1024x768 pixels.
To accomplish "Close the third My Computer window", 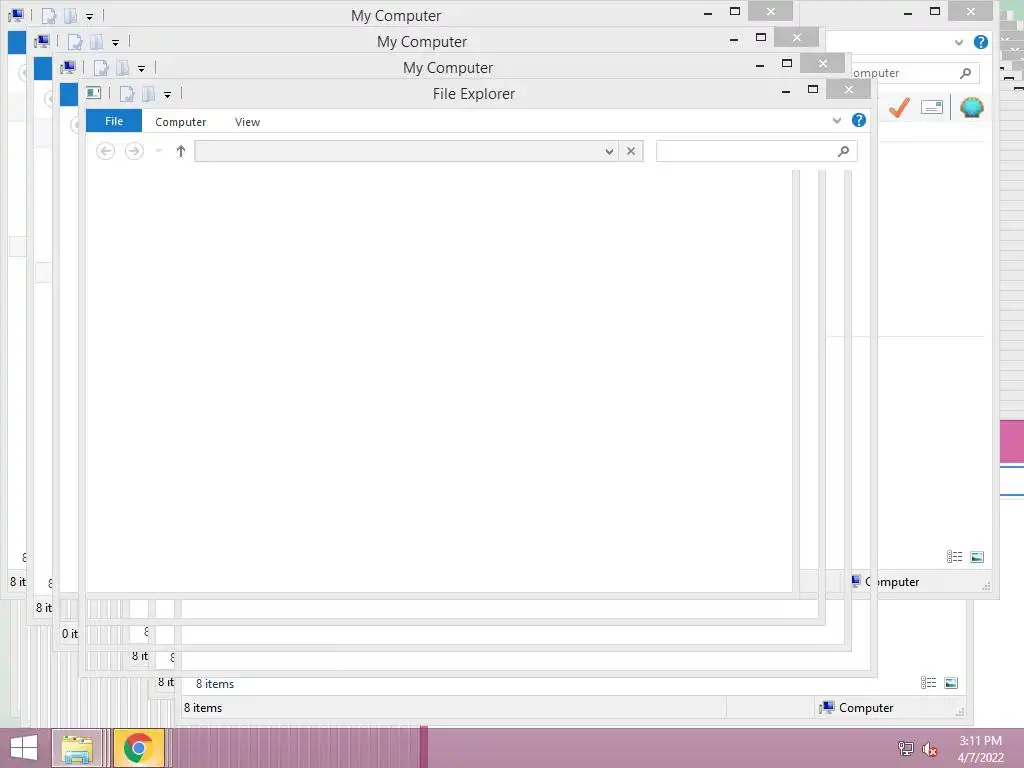I will point(822,63).
